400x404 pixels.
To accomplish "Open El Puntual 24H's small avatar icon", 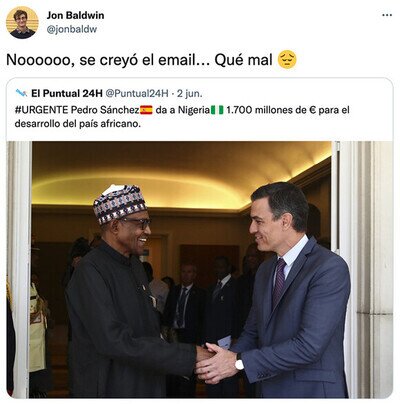I will pyautogui.click(x=21, y=93).
